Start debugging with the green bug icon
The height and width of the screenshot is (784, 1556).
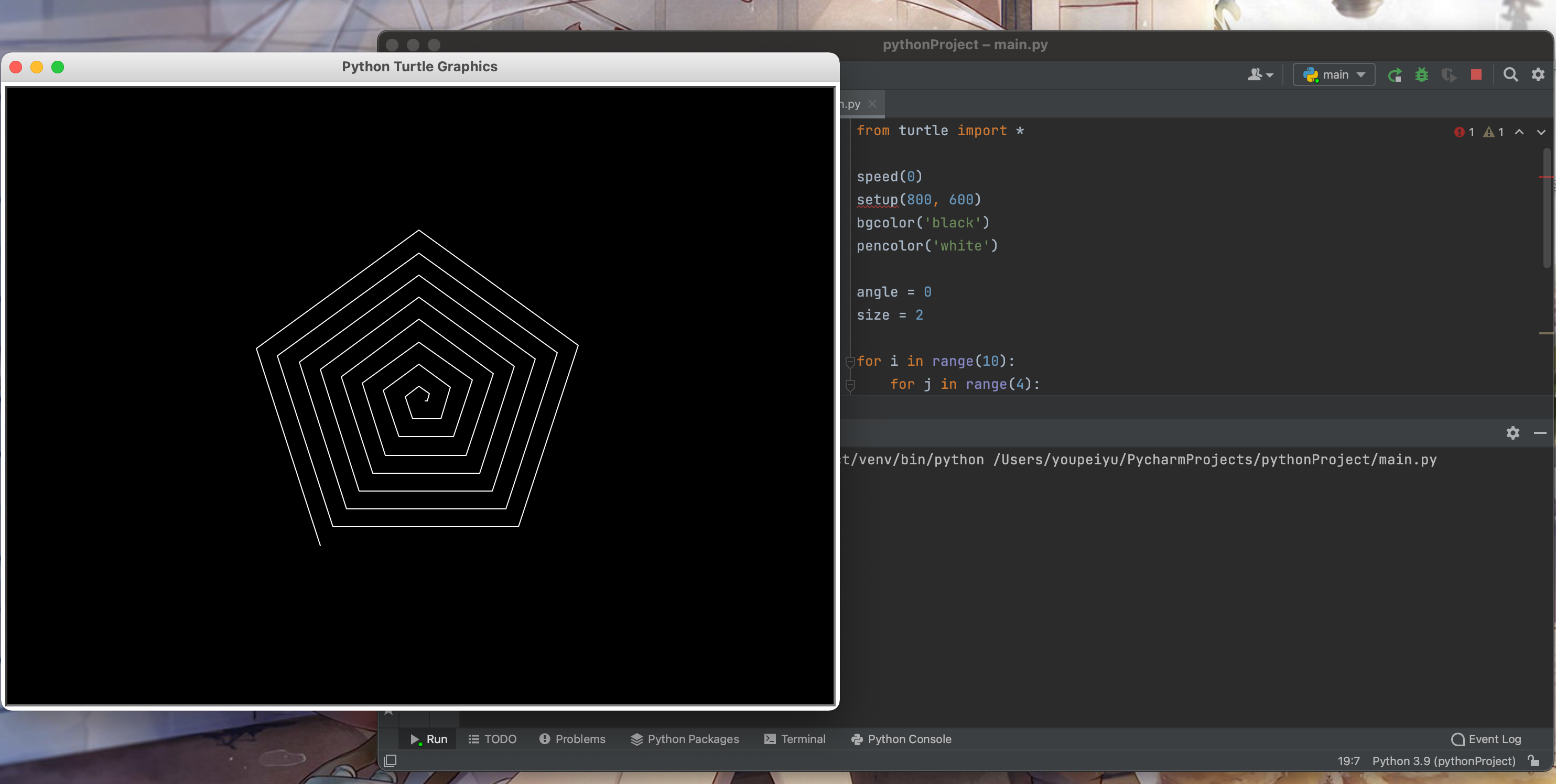pos(1421,75)
